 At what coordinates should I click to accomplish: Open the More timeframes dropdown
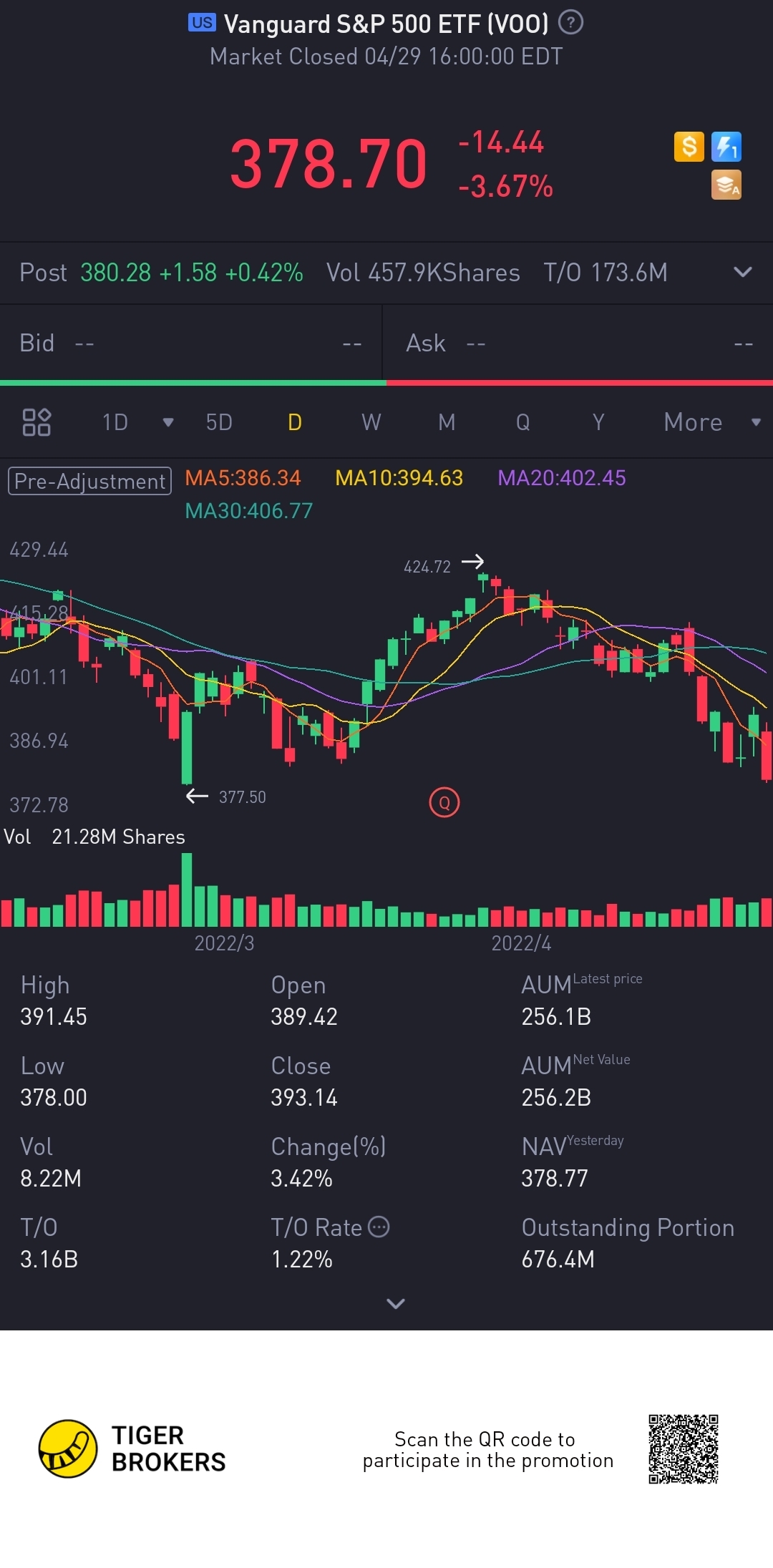712,422
